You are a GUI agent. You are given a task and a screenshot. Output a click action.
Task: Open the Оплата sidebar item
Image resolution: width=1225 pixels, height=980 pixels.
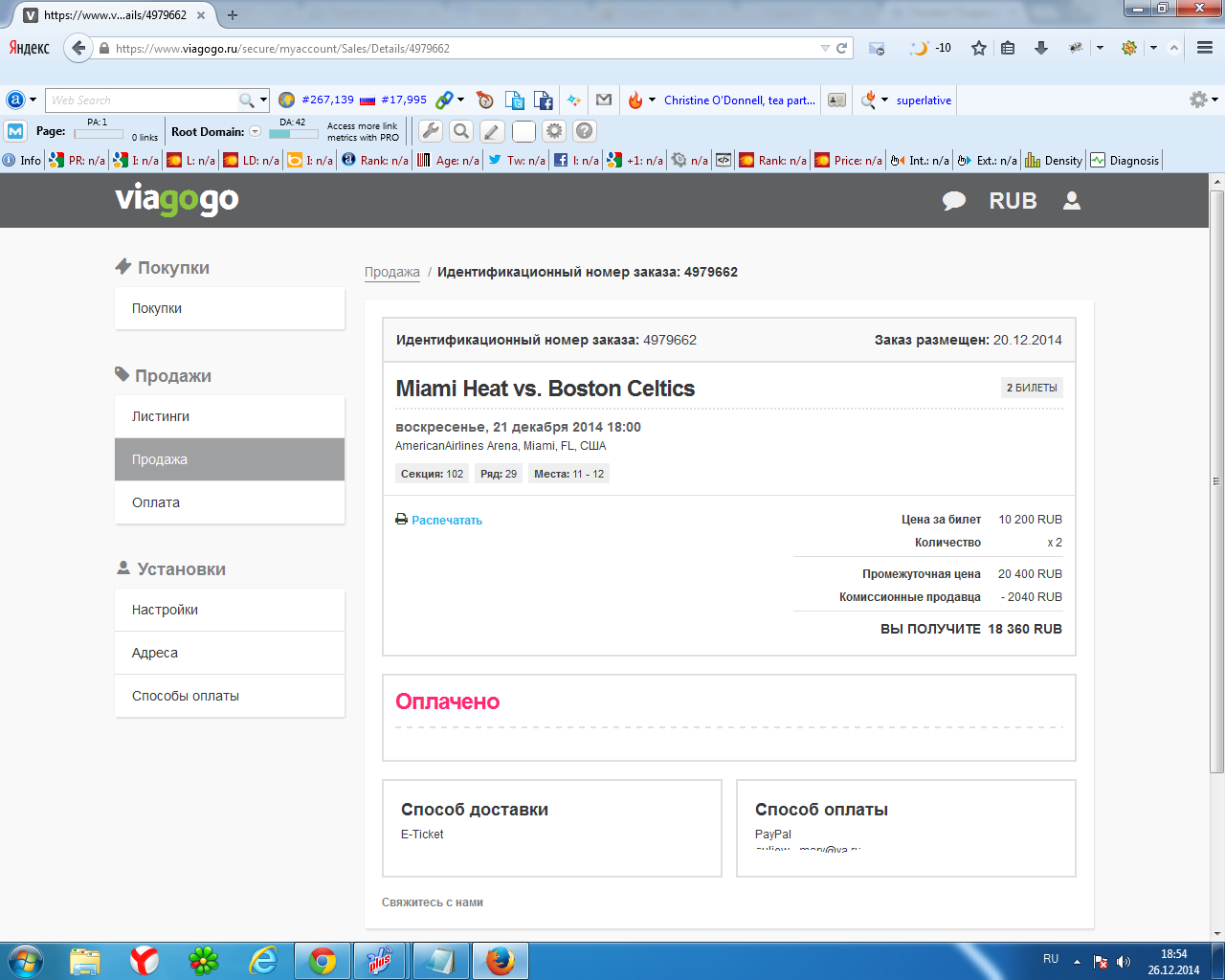(x=230, y=502)
